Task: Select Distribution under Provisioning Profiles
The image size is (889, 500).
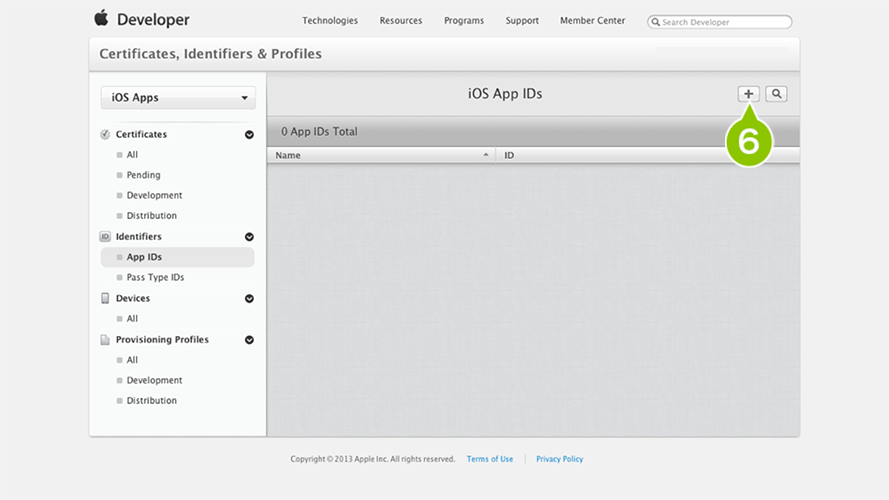Action: (151, 401)
